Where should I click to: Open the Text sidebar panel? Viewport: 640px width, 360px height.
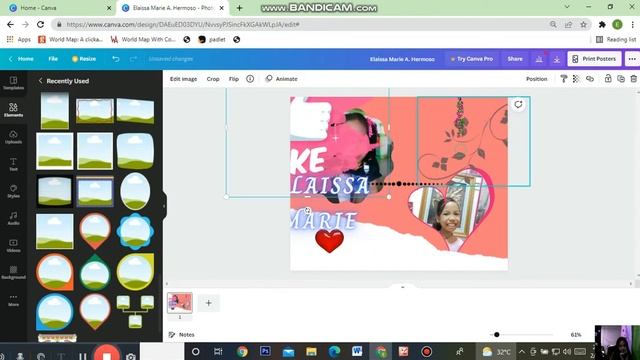coord(13,164)
